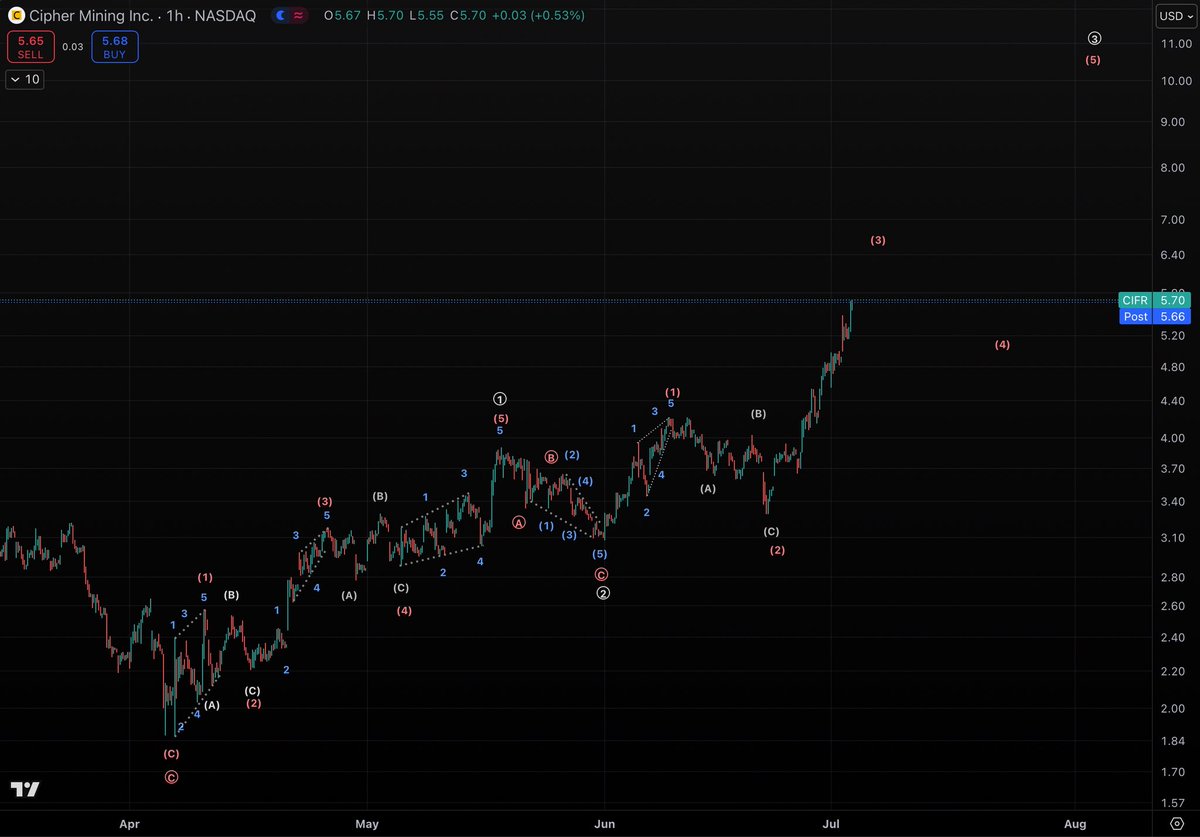Click the 6.40 price scale label
1200x837 pixels.
pyautogui.click(x=1172, y=256)
